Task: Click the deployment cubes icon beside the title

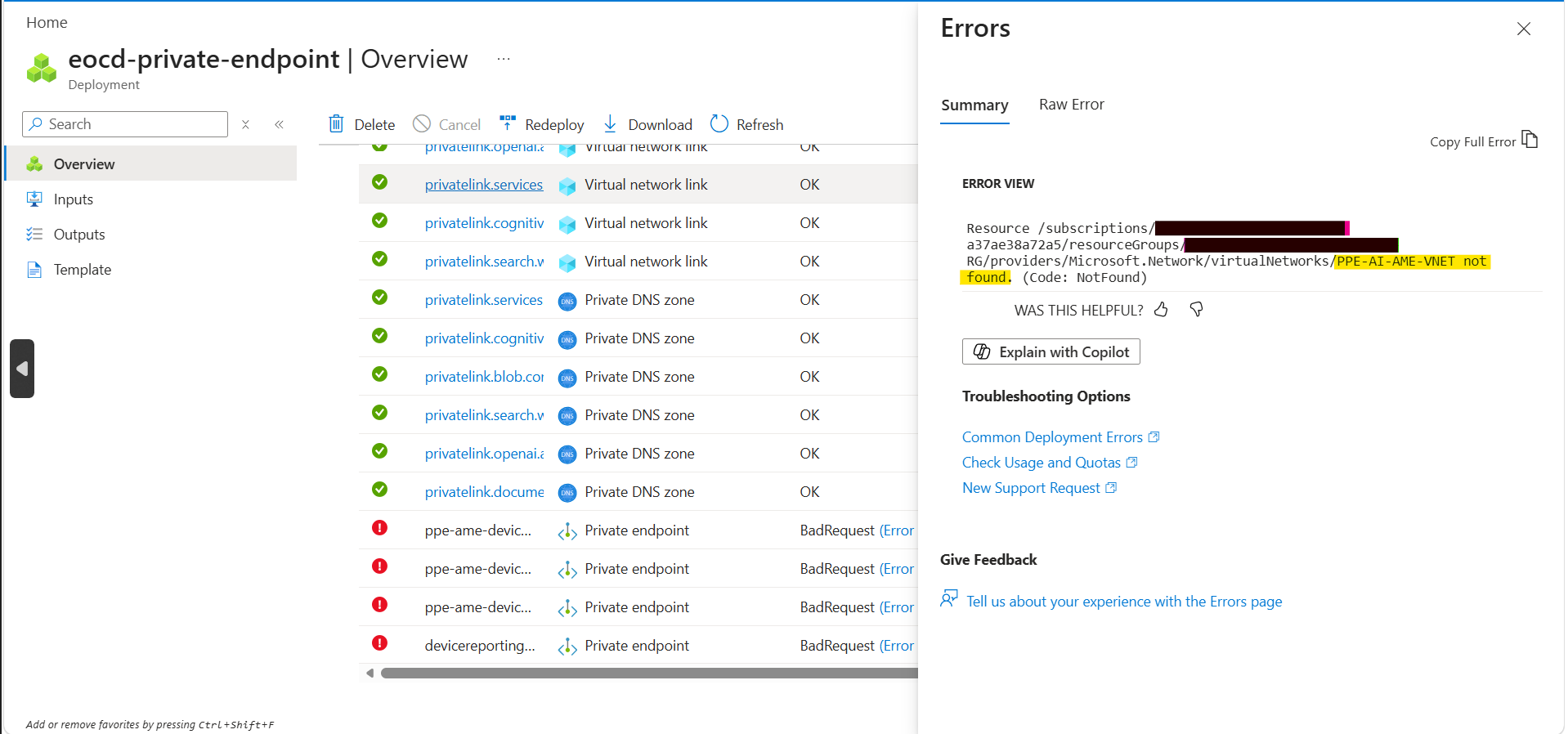Action: (x=42, y=68)
